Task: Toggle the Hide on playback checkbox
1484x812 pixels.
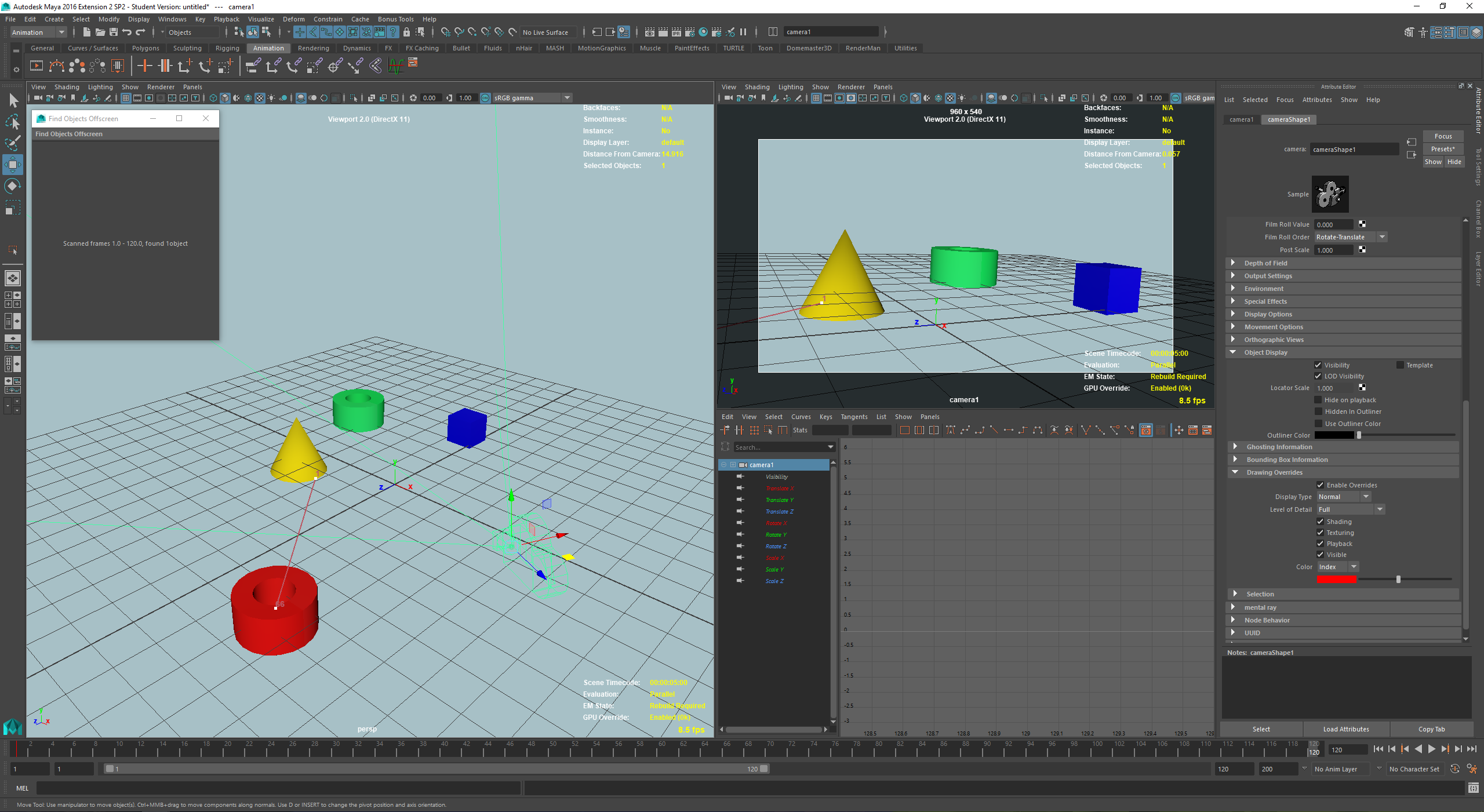Action: coord(1318,400)
